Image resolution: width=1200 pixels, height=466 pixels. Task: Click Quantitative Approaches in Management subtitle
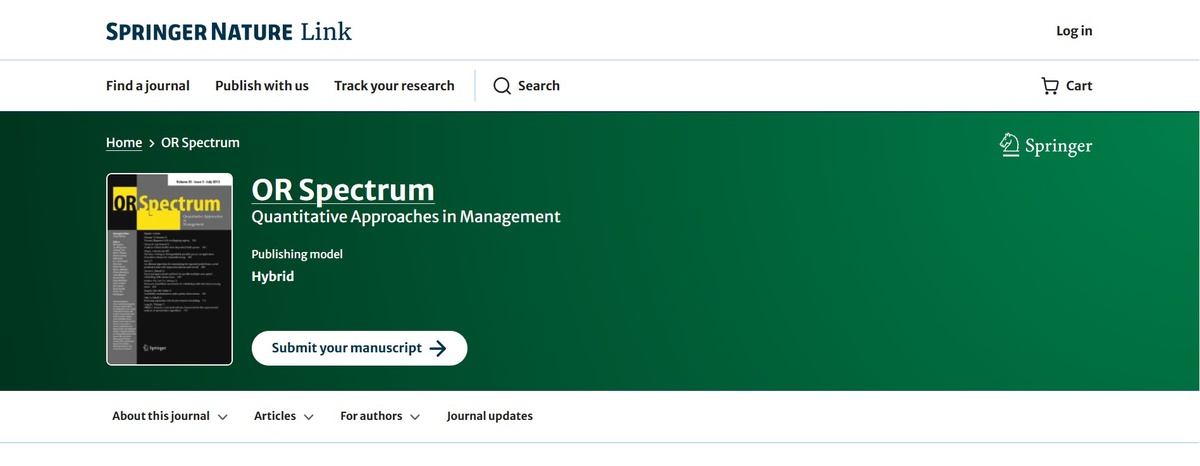pyautogui.click(x=406, y=217)
